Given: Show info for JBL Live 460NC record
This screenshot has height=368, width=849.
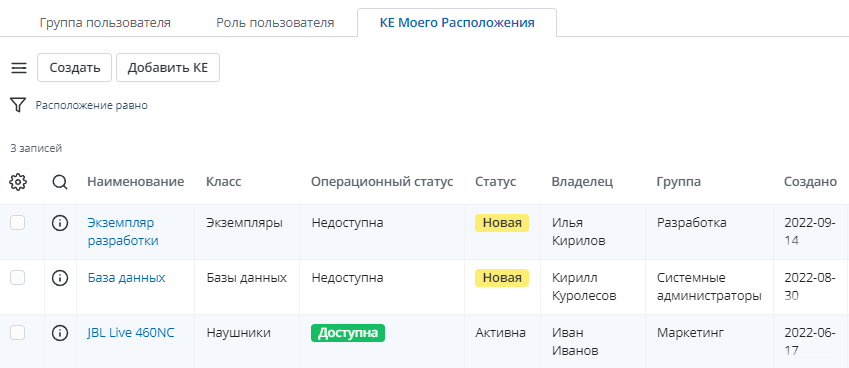Looking at the screenshot, I should 60,333.
